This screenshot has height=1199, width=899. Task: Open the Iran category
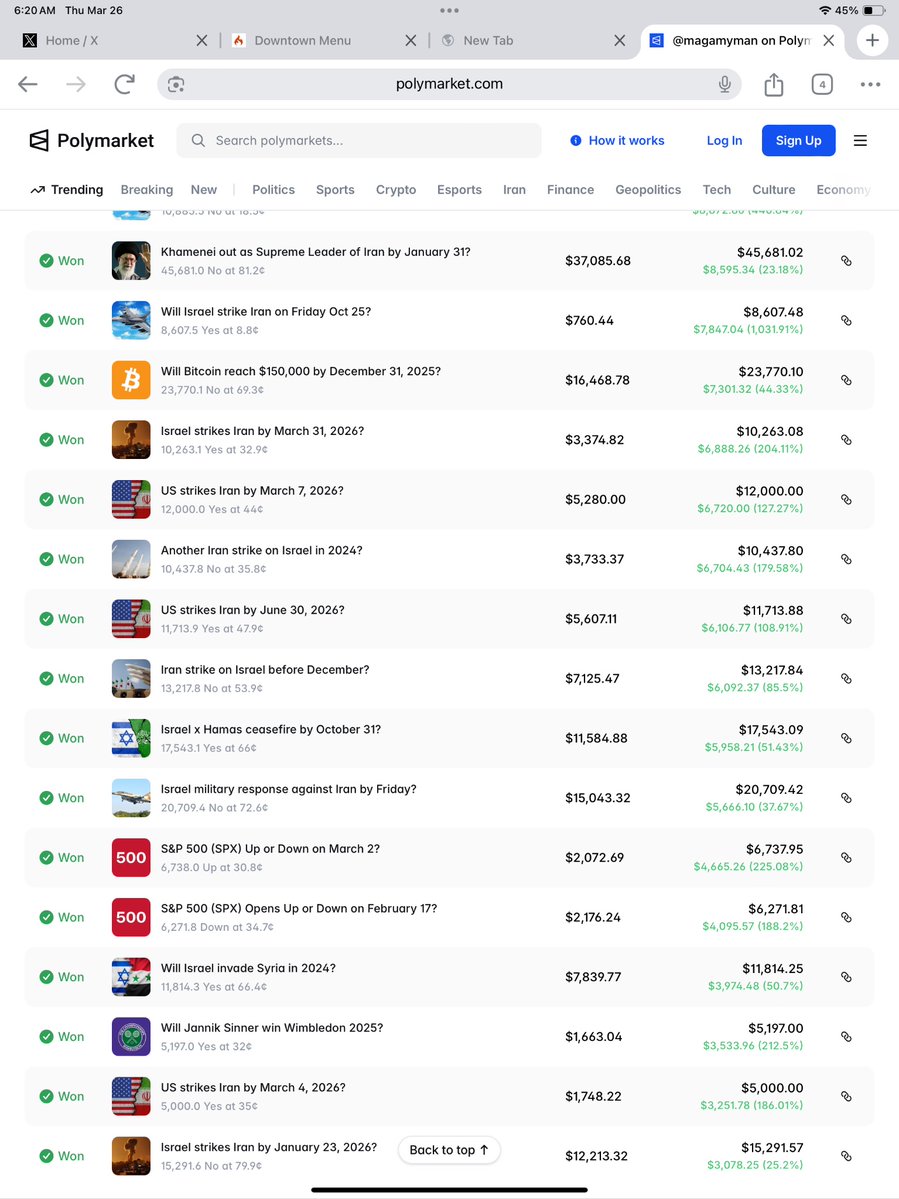[514, 190]
